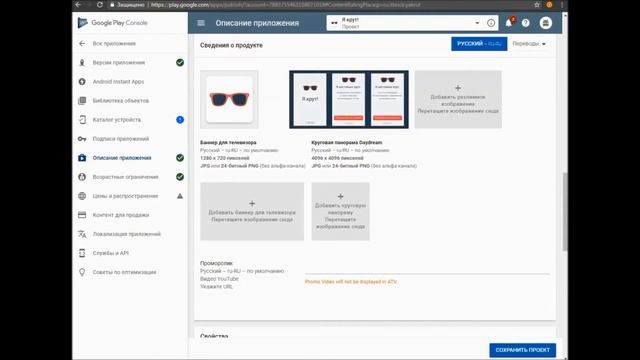Click the 'Возрастные ограничения' sidebar icon
The width and height of the screenshot is (640, 360).
point(82,177)
